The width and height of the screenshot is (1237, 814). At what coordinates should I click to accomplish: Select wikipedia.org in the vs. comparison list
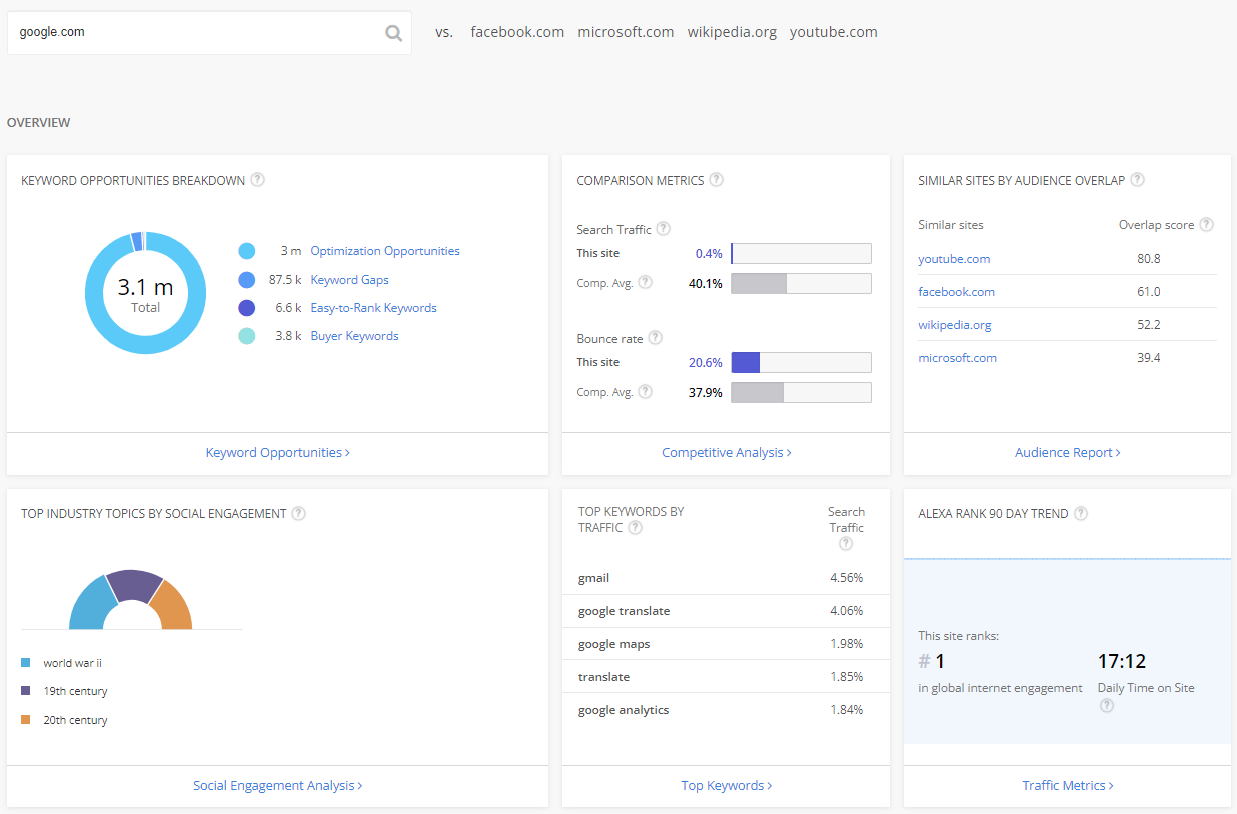point(732,32)
